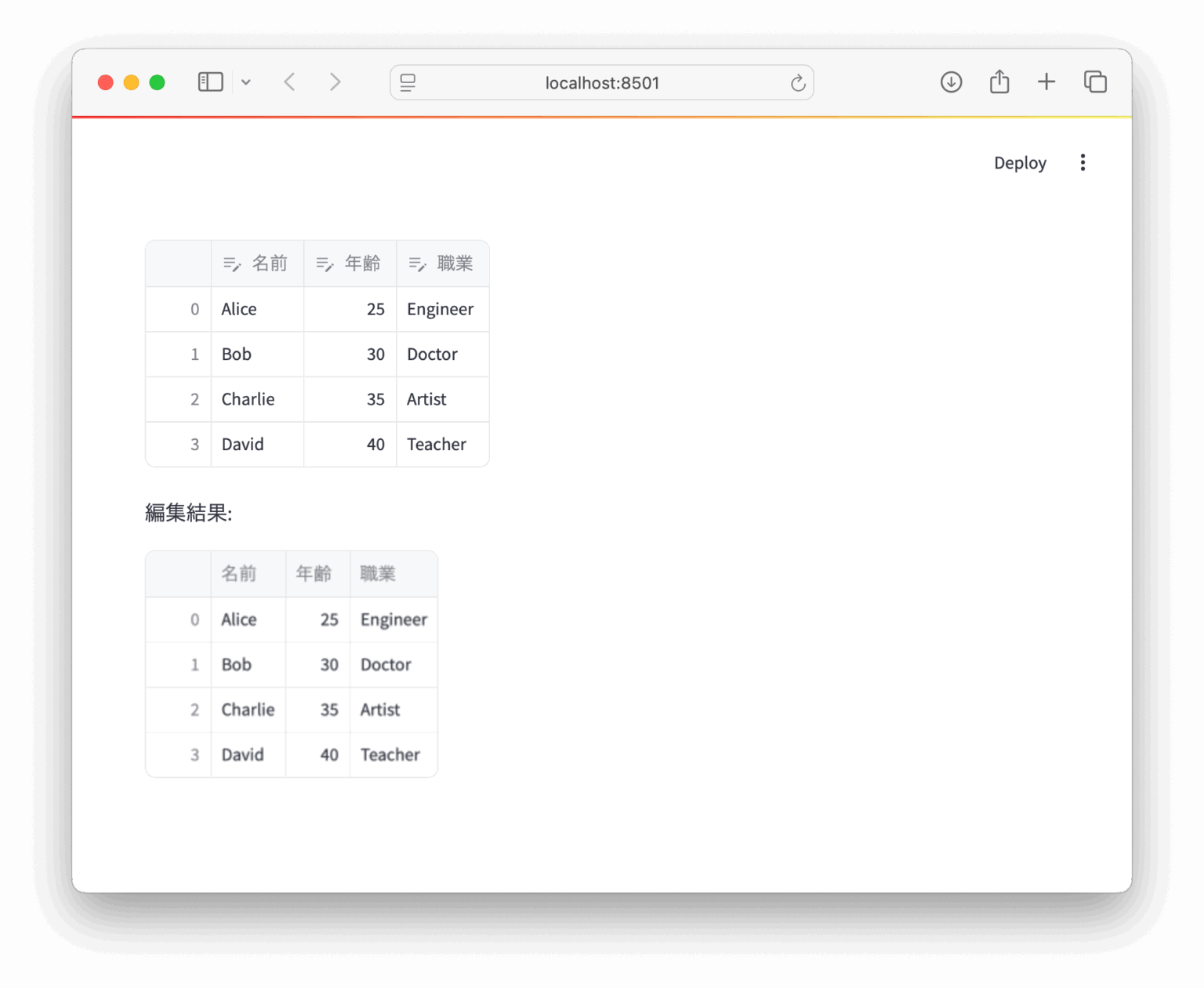Click the edit icon beside 年齢 column header

point(325,263)
